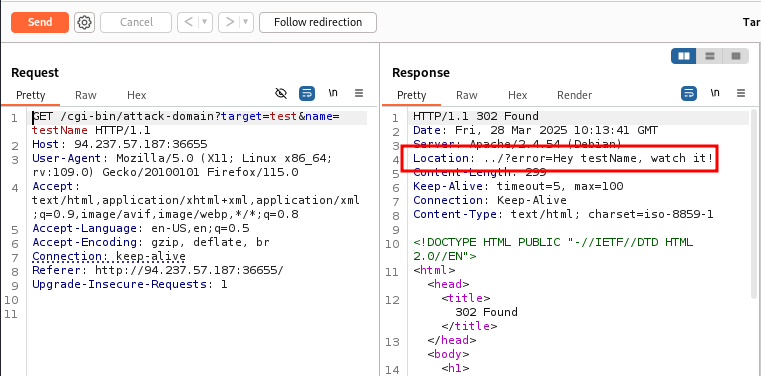Switch to the Response Hex tab
This screenshot has height=376, width=761.
point(517,95)
